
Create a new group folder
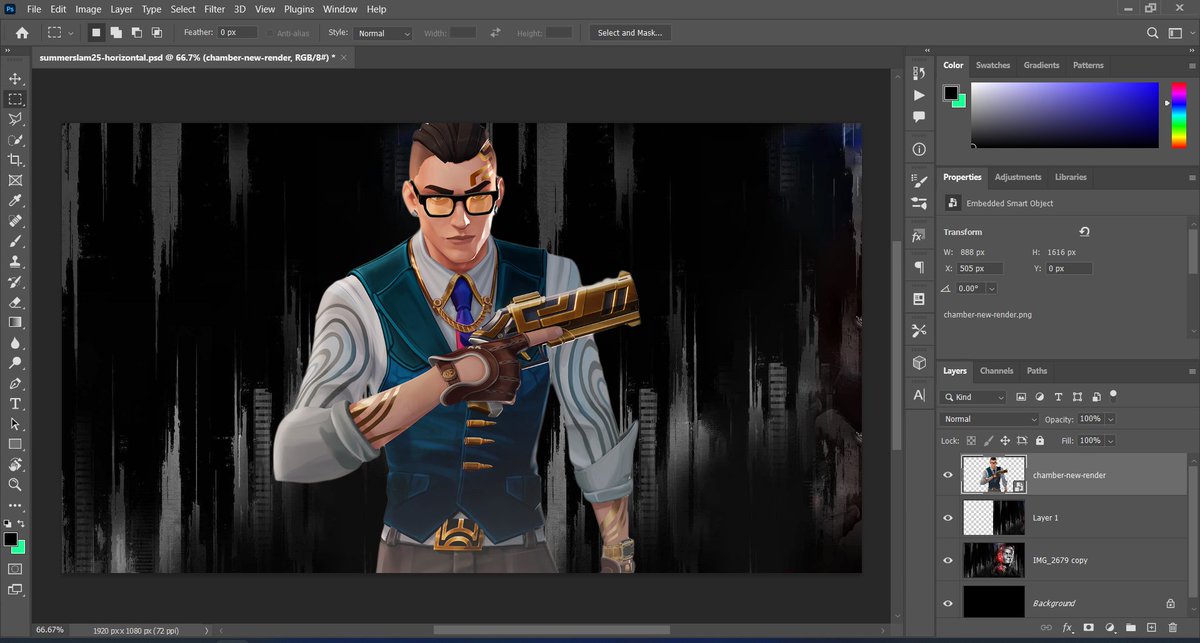pos(1130,628)
